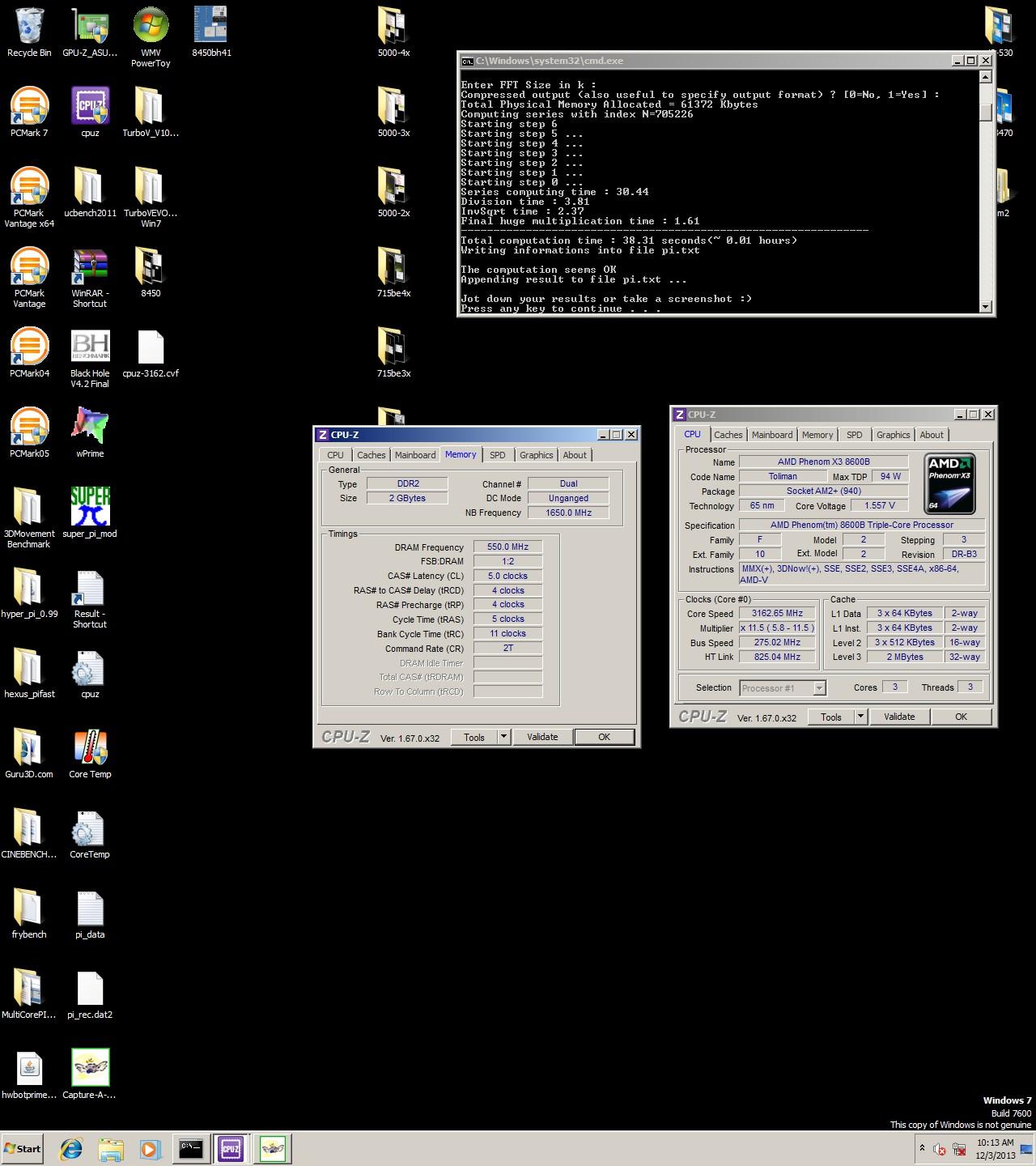Viewport: 1036px width, 1166px height.
Task: Click the muted volume tray icon
Action: 940,1149
